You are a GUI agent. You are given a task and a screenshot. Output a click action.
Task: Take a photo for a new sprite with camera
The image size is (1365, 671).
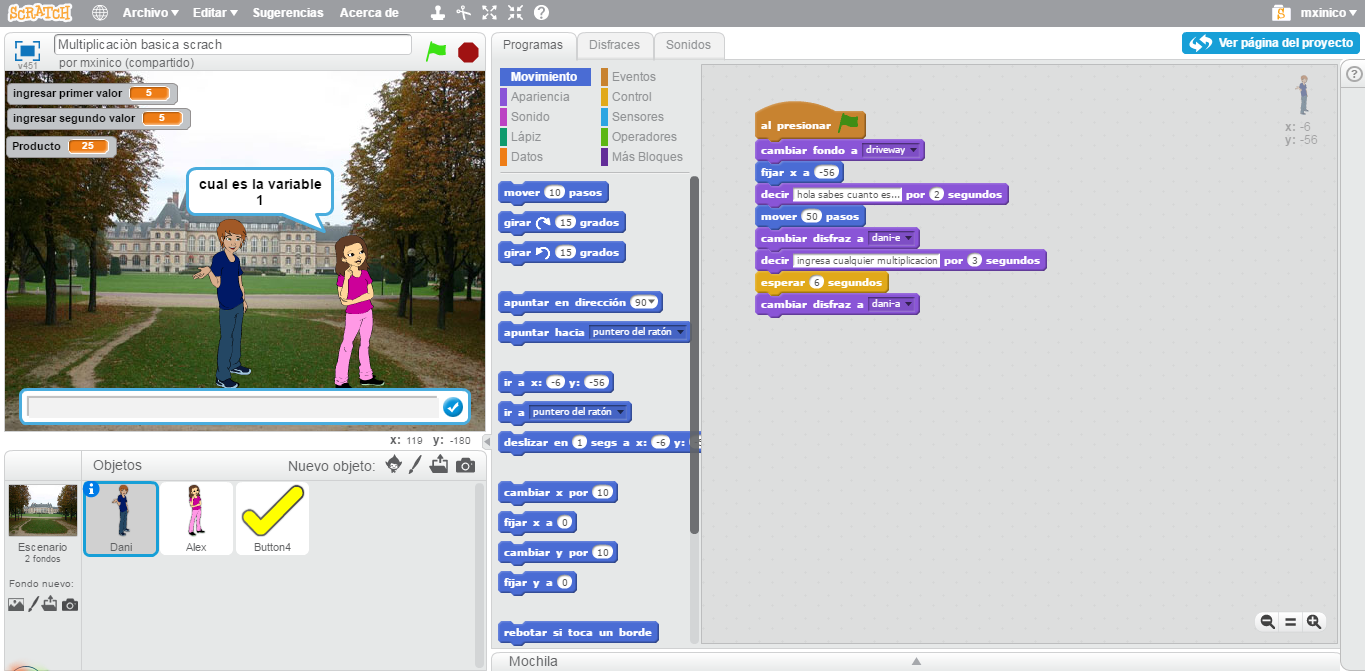tap(466, 465)
